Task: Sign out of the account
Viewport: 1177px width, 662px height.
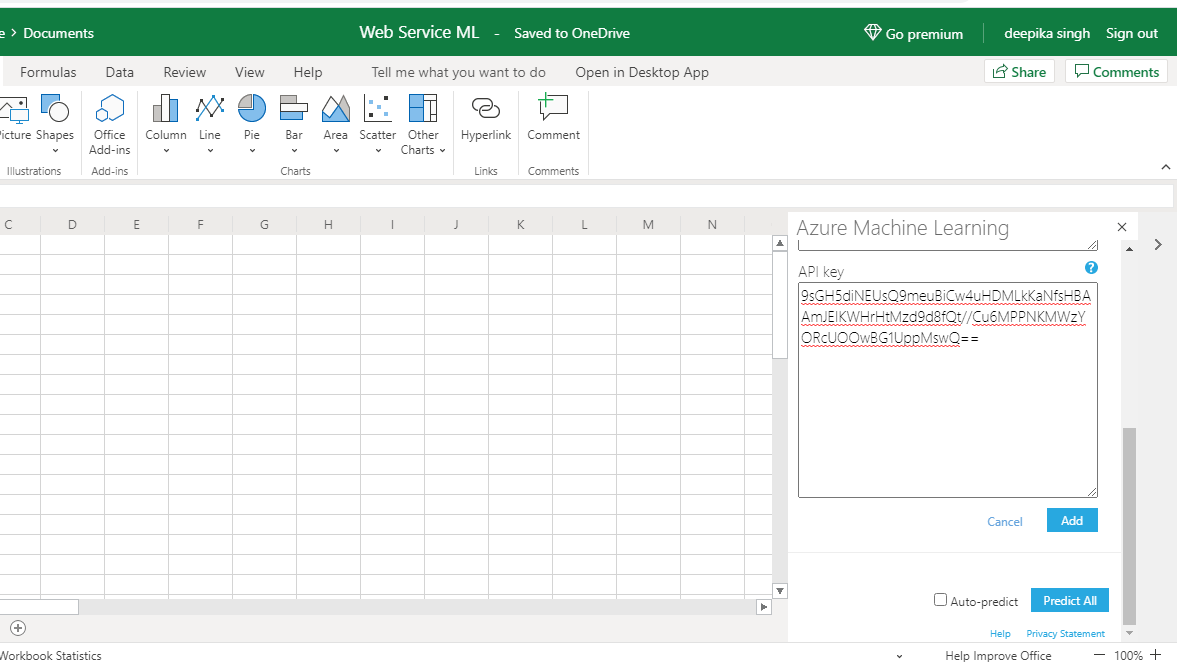Action: (1131, 33)
